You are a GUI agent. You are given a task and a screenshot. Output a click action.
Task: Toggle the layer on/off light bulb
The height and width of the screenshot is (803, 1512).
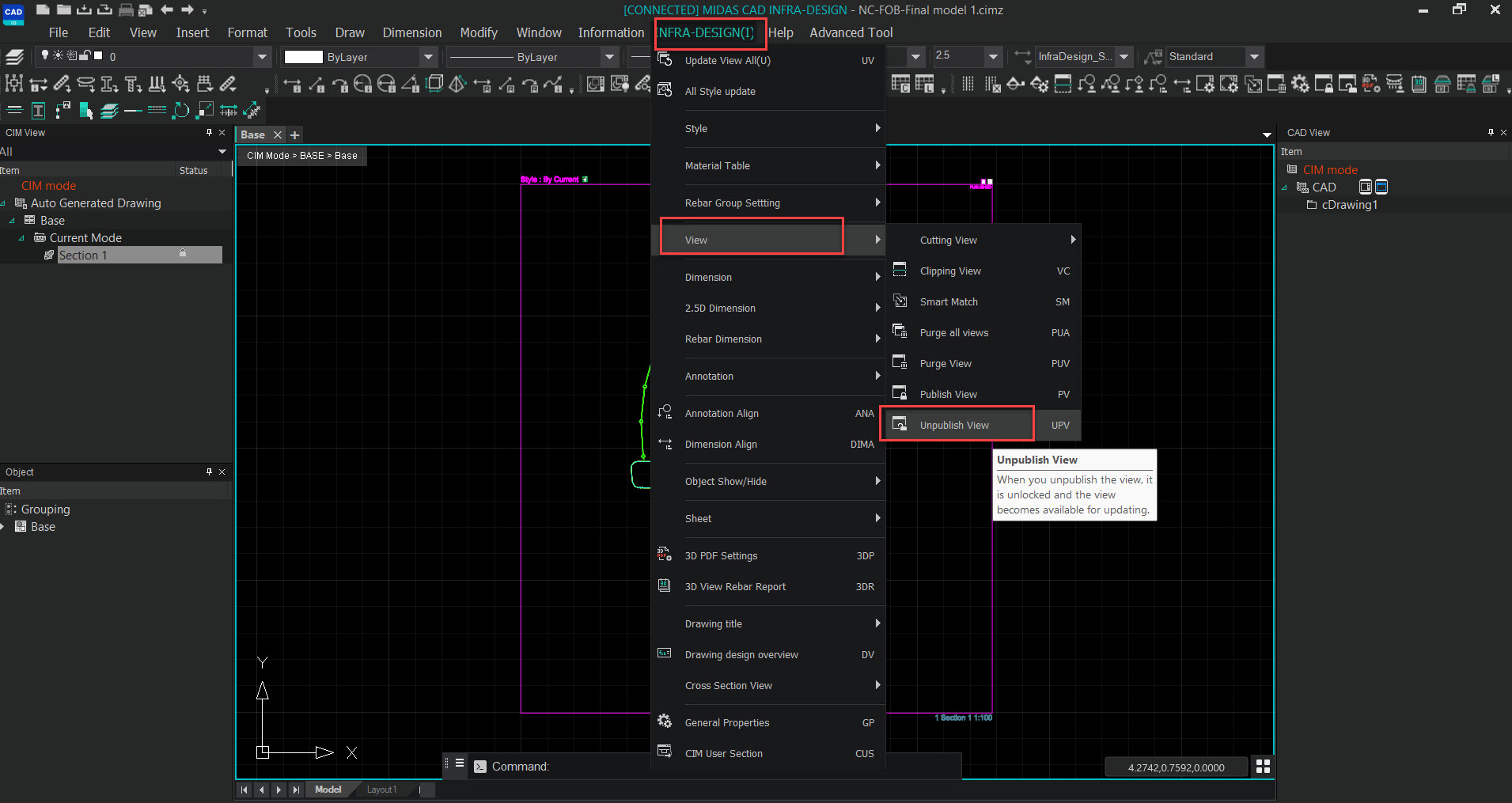(x=45, y=55)
